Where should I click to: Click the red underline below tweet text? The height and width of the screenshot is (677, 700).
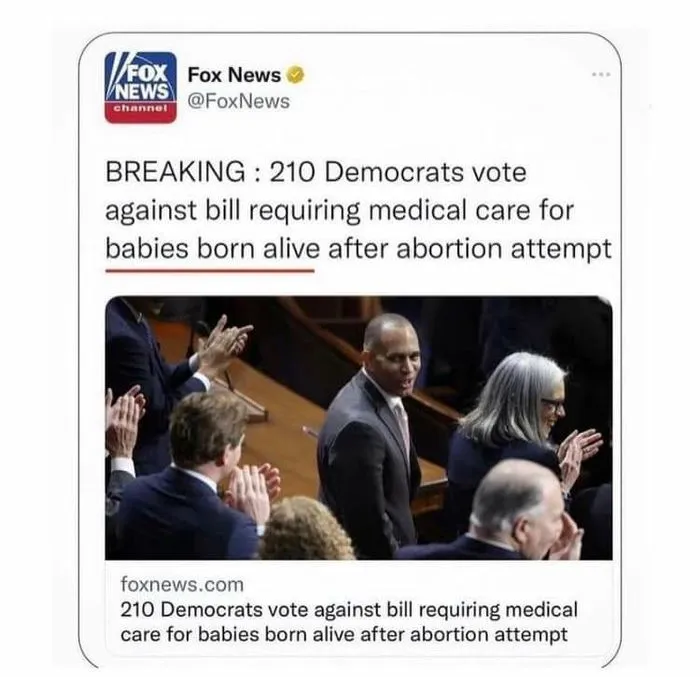(210, 271)
